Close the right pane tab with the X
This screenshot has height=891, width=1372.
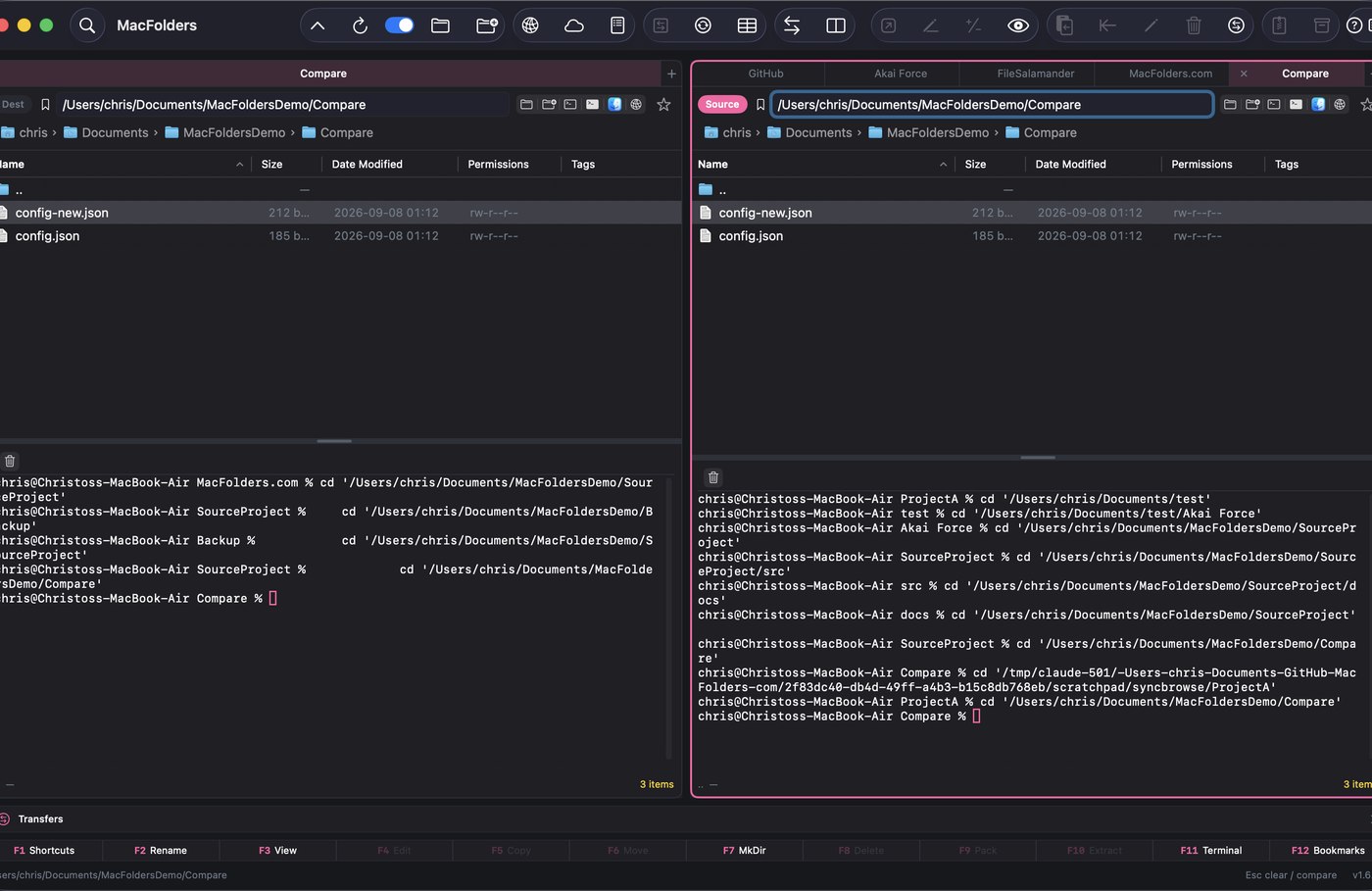pyautogui.click(x=1244, y=74)
